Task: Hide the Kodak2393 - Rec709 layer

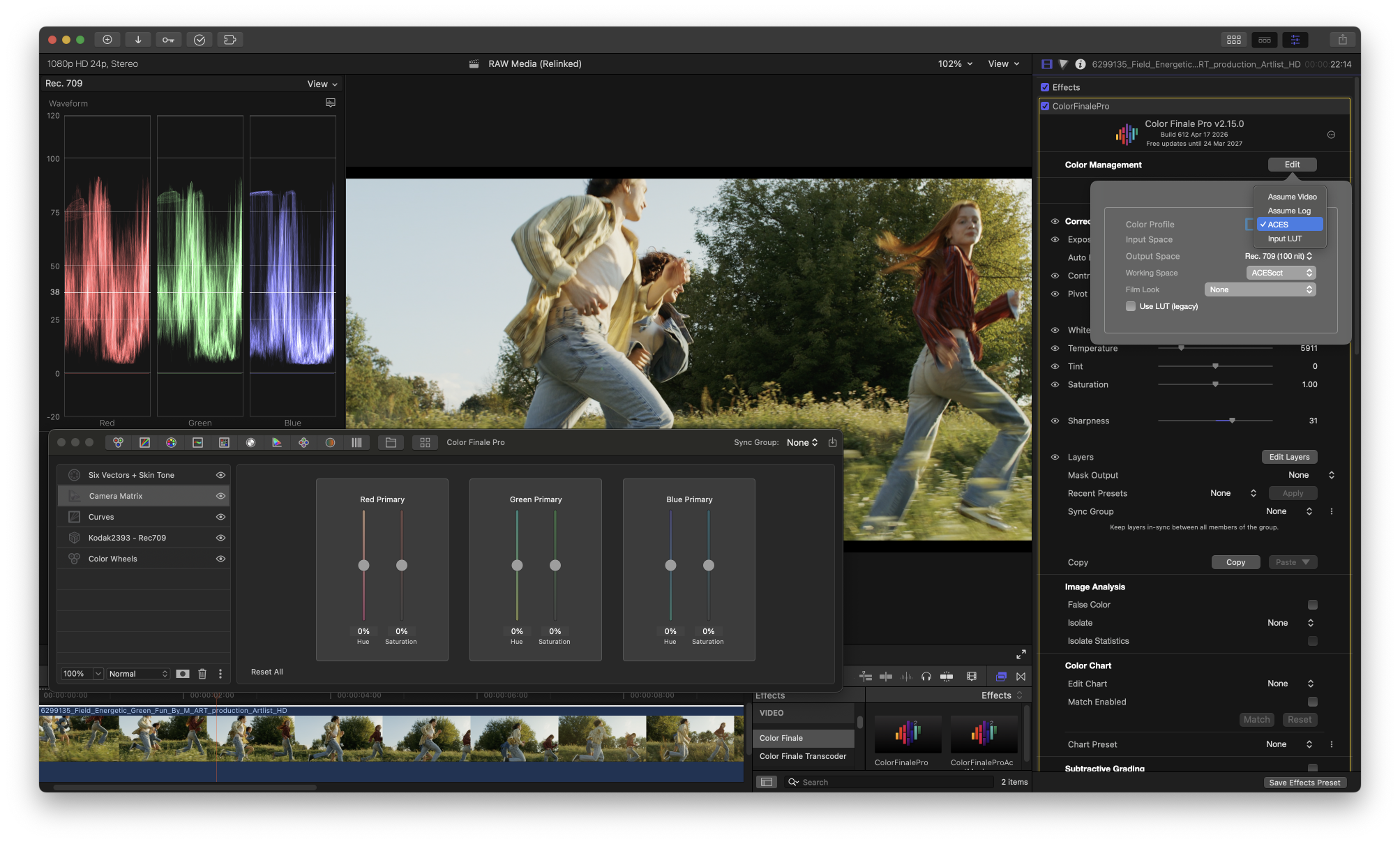Action: 220,538
